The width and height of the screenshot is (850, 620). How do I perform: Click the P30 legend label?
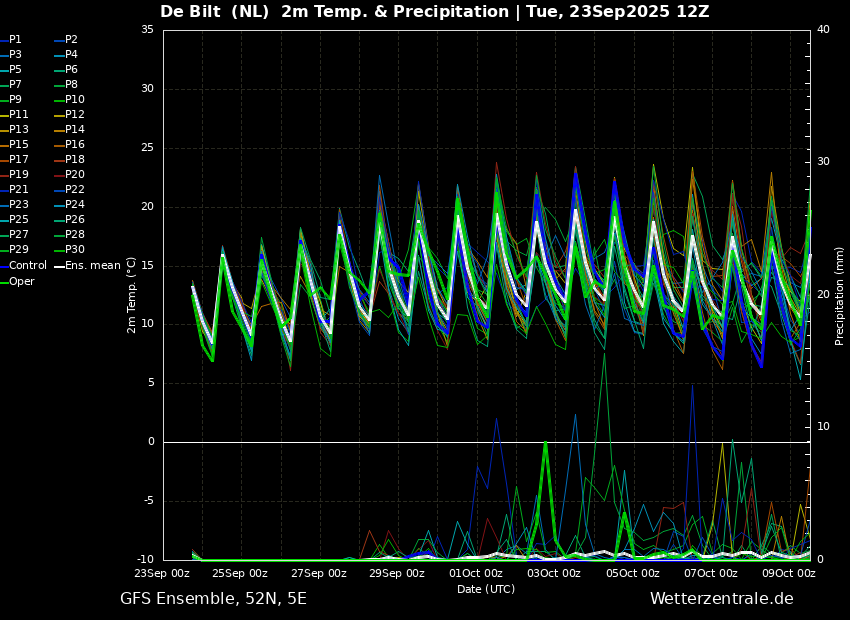click(x=74, y=250)
